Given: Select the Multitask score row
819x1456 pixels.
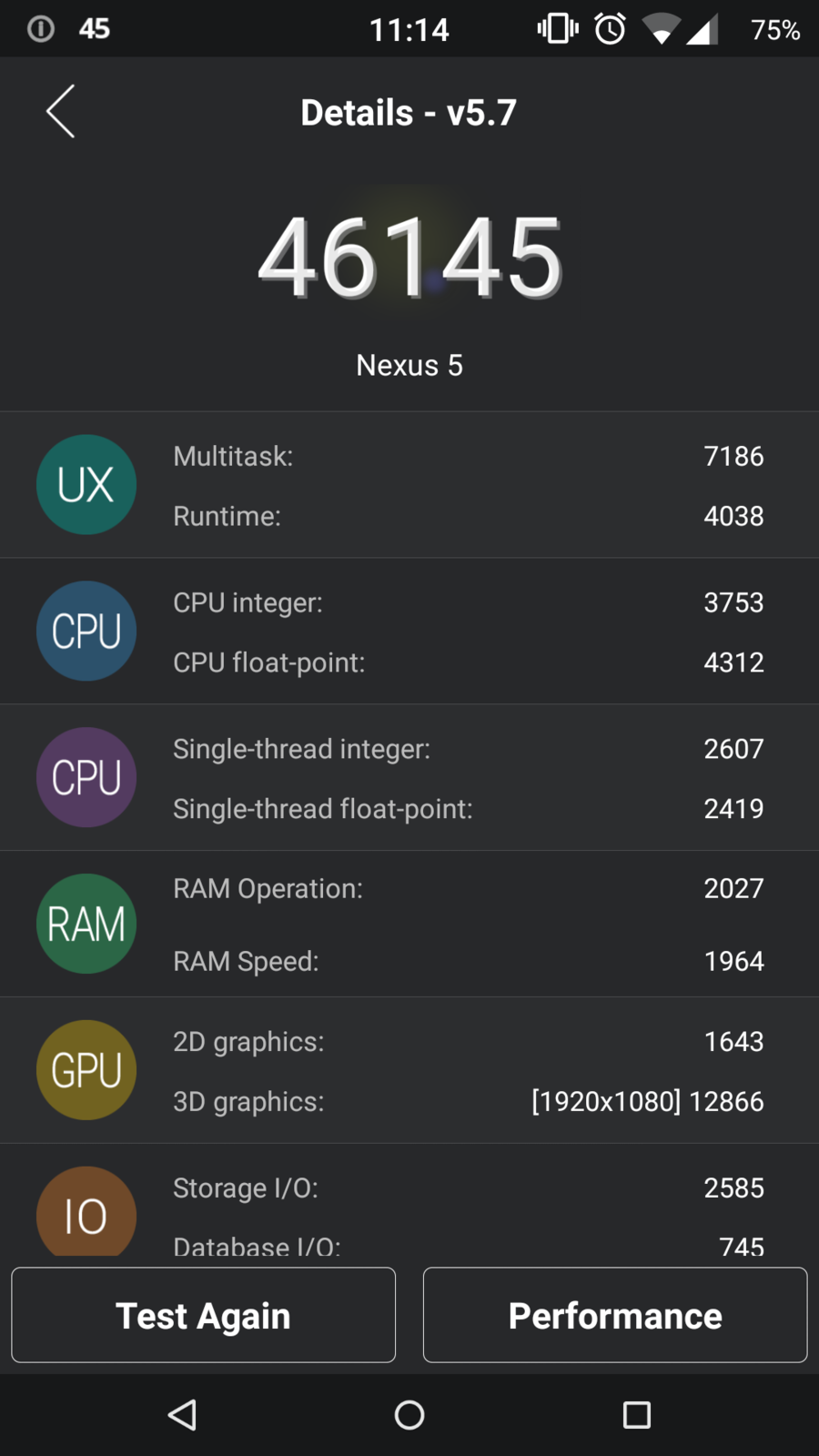Looking at the screenshot, I should pos(468,456).
